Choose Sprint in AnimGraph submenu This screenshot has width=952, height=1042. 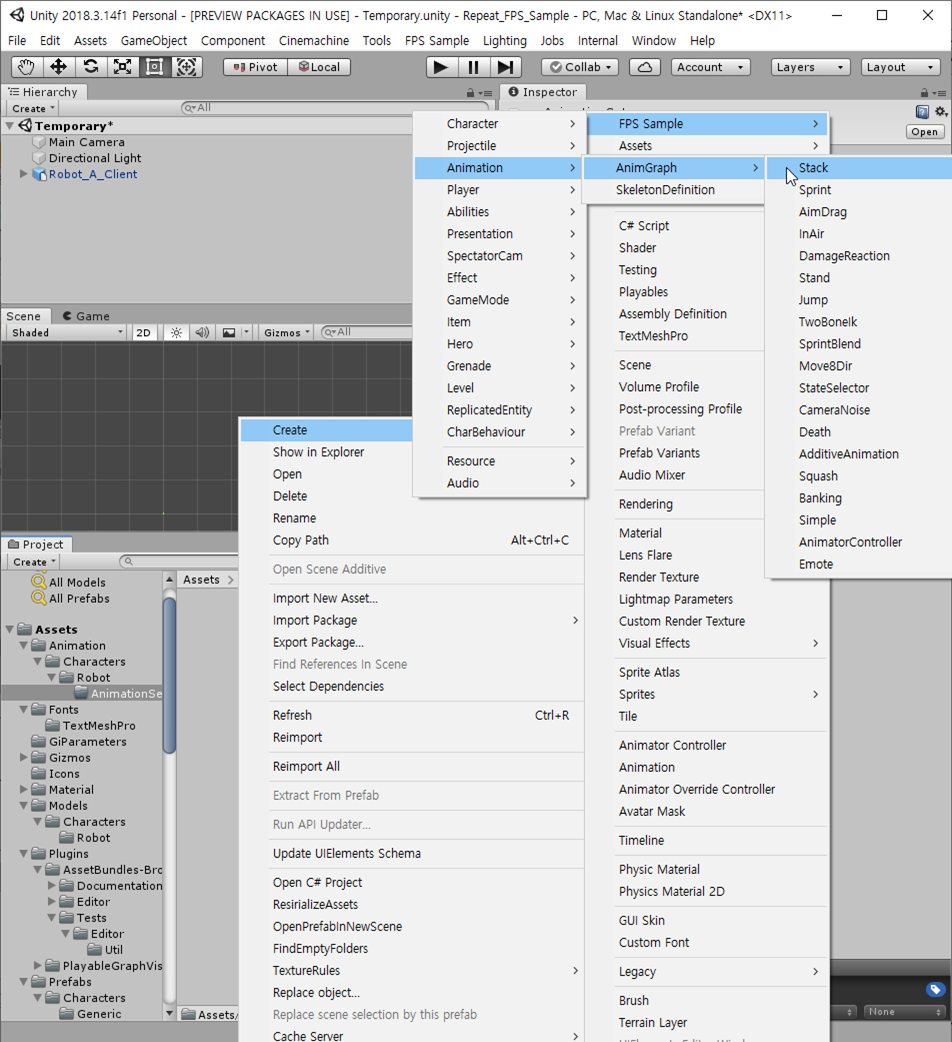pos(858,189)
